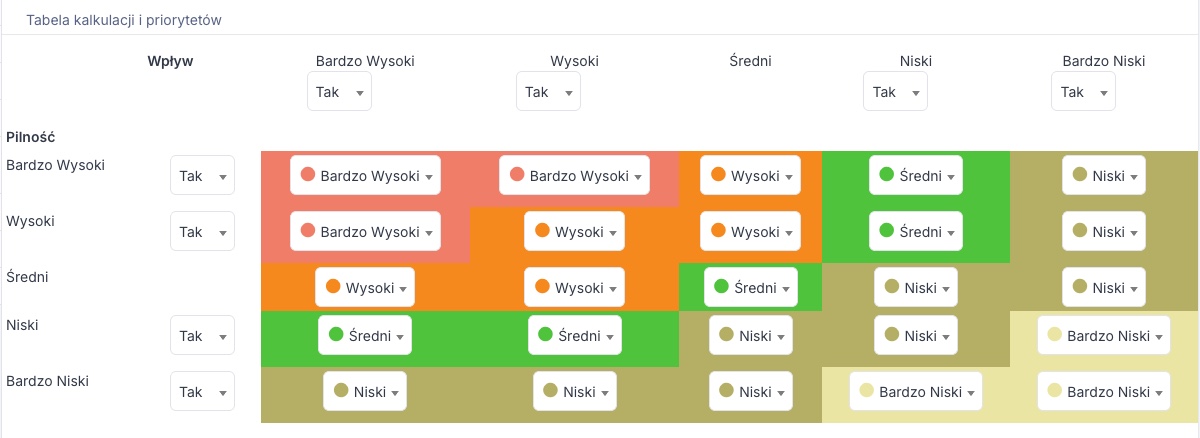The height and width of the screenshot is (438, 1200).
Task: Expand Średni dropdown at Wysoki urgency, Niski impact
Action: [916, 232]
